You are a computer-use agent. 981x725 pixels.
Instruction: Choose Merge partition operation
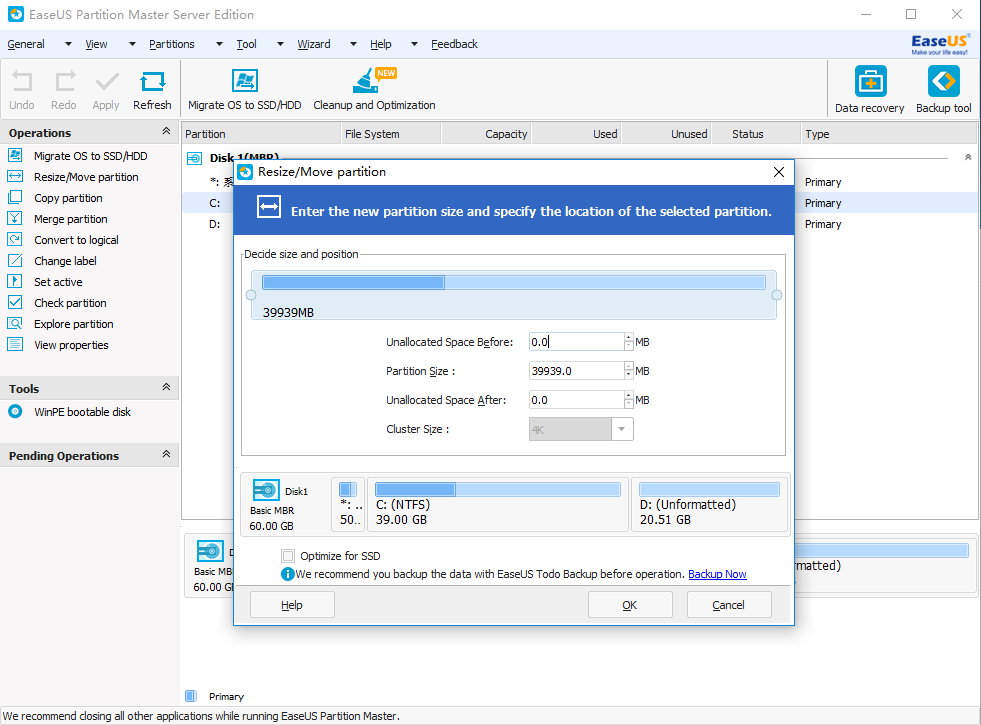tap(71, 219)
